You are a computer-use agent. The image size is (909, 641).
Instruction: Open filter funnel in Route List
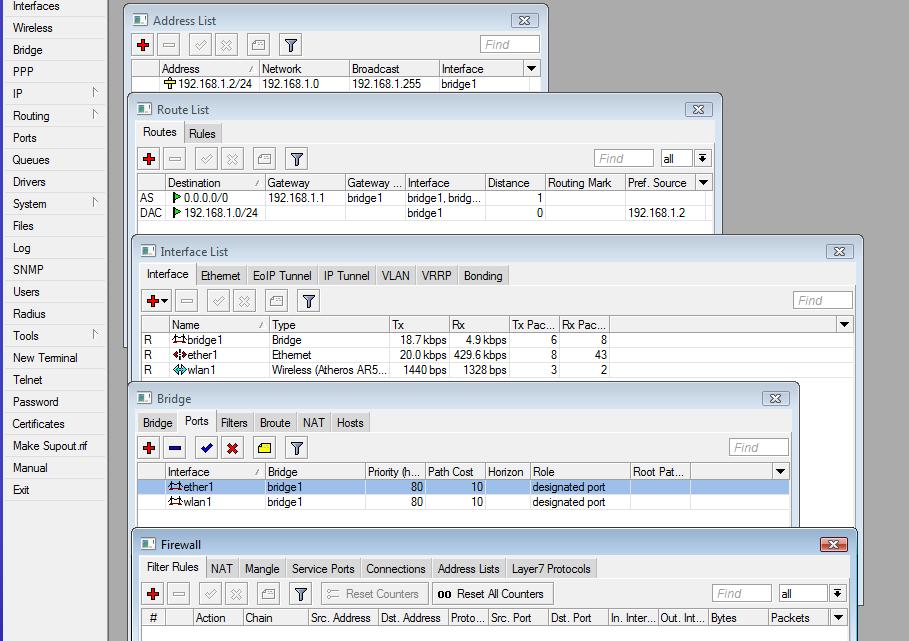[297, 159]
